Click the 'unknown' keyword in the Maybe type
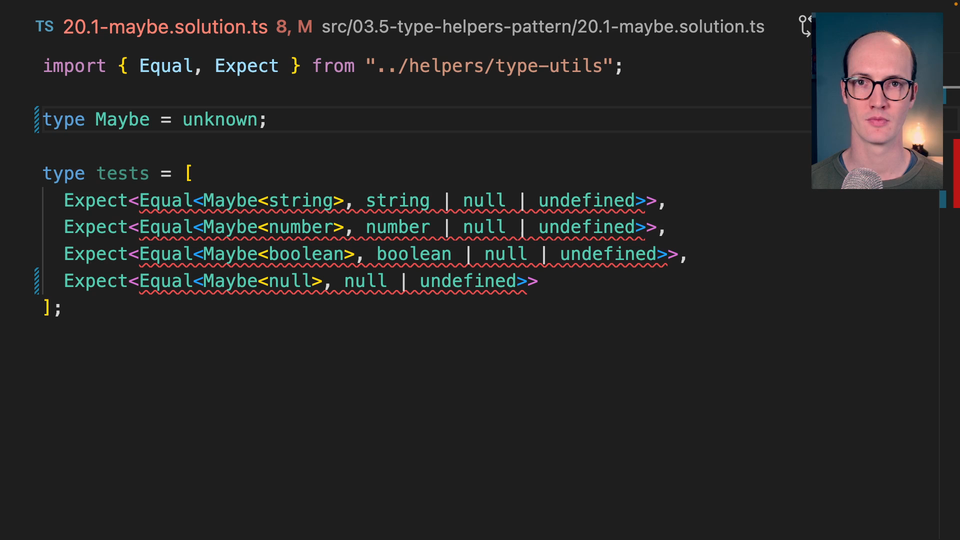 (x=219, y=120)
